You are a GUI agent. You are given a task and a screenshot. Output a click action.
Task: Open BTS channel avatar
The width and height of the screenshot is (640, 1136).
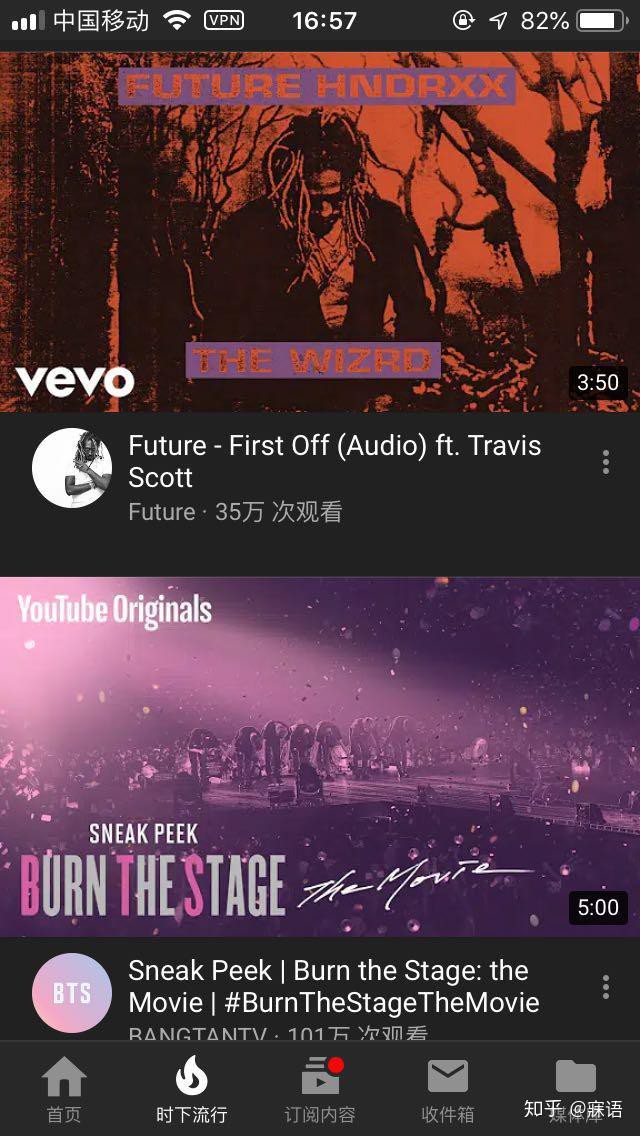pyautogui.click(x=72, y=993)
